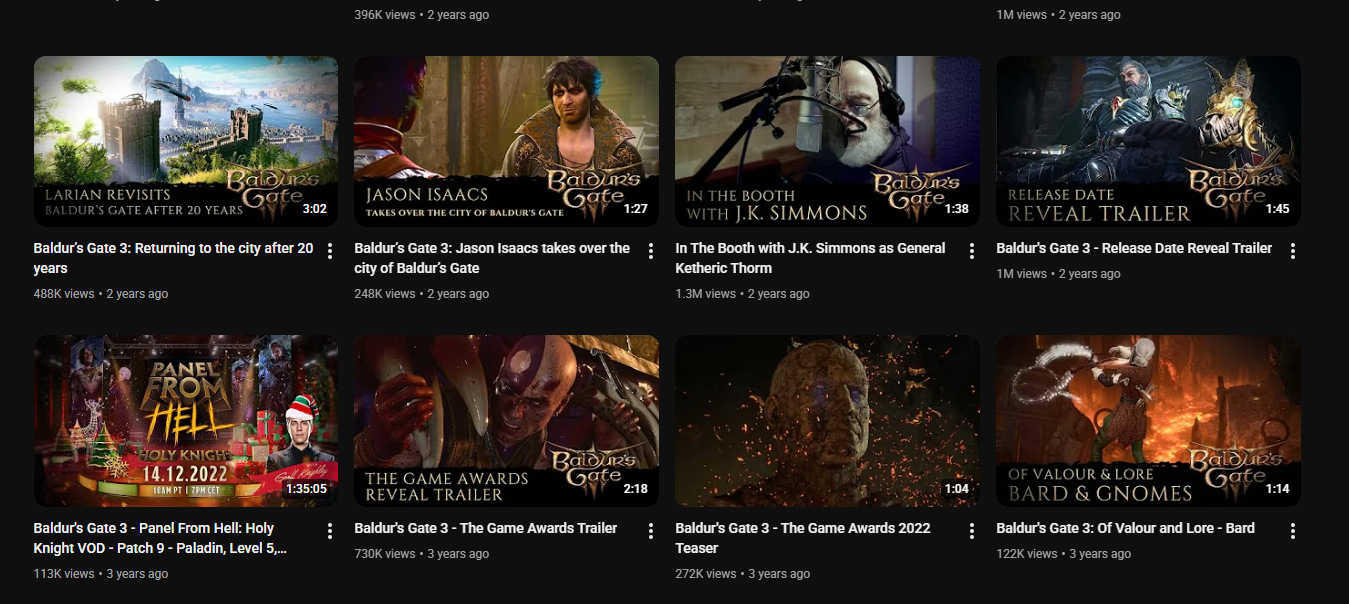The width and height of the screenshot is (1349, 604).
Task: Play the 'Jason Isaacs' video thumbnail
Action: [507, 141]
